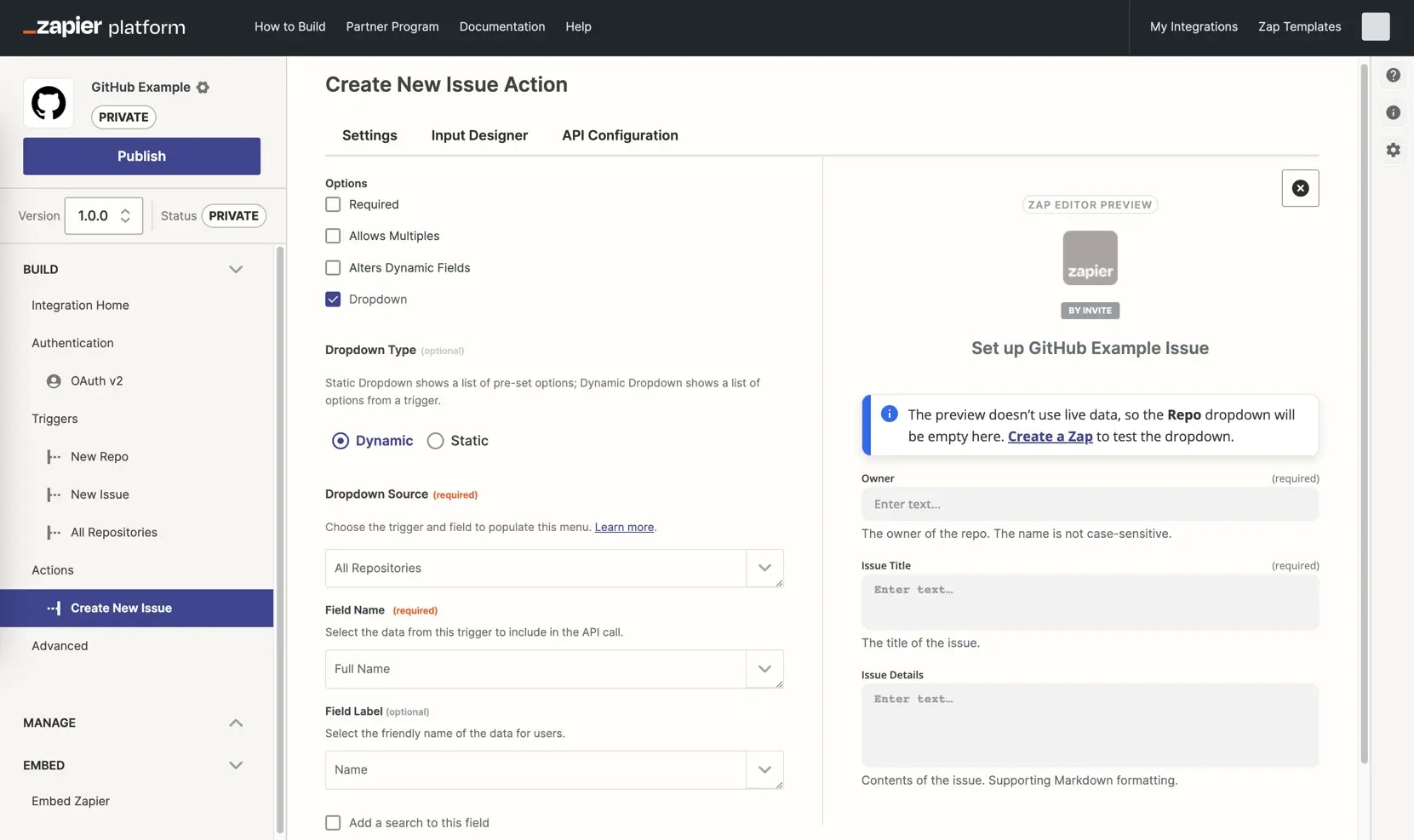Image resolution: width=1414 pixels, height=840 pixels.
Task: Click the user avatar in top bar
Action: coord(1375,26)
